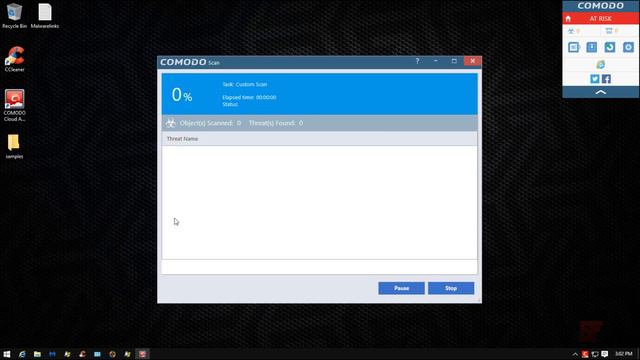
Task: Click the CCleaner taskbar icon
Action: pyautogui.click(x=82, y=354)
